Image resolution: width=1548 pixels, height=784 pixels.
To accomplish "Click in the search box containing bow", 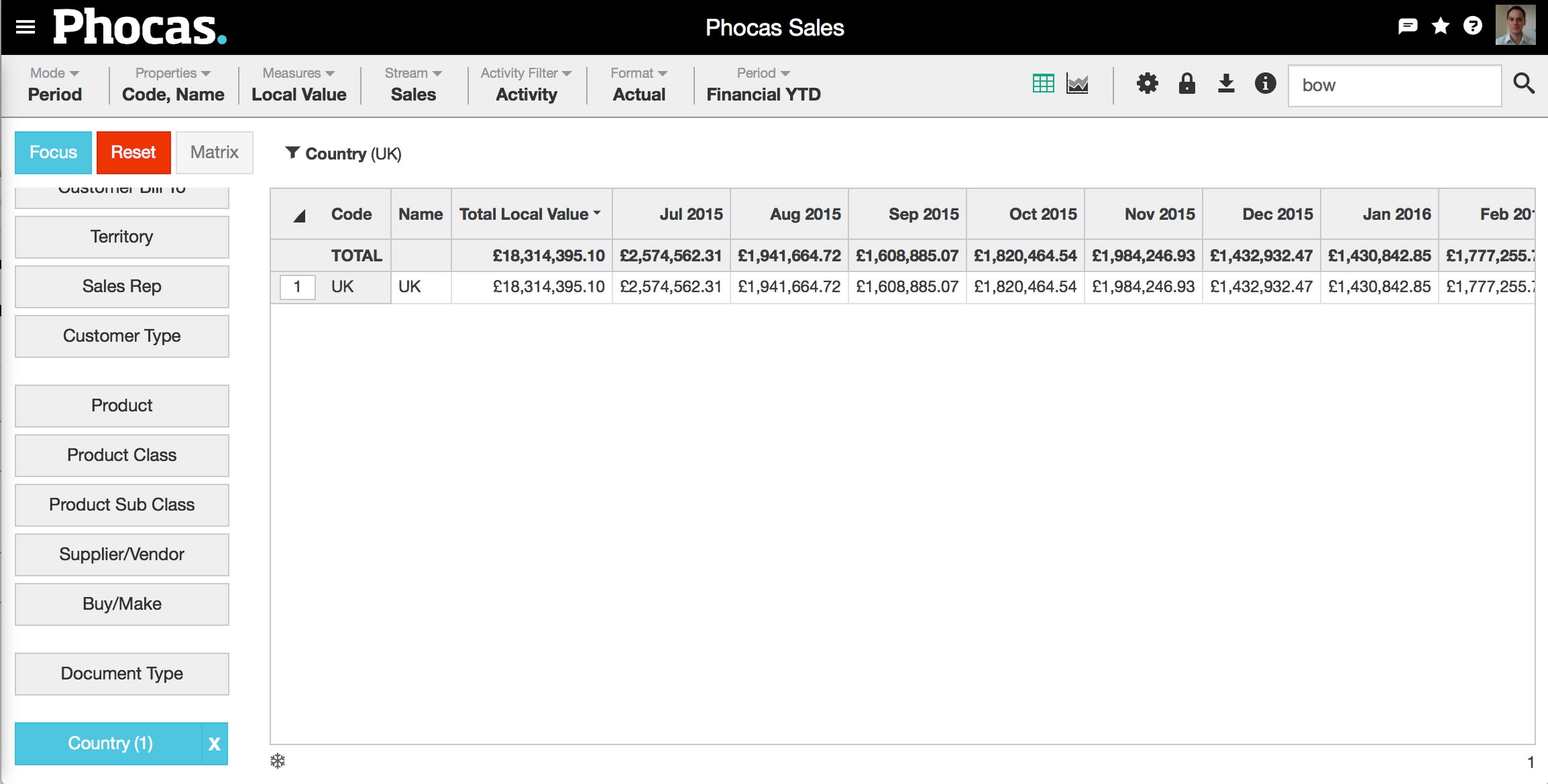I will pyautogui.click(x=1394, y=85).
